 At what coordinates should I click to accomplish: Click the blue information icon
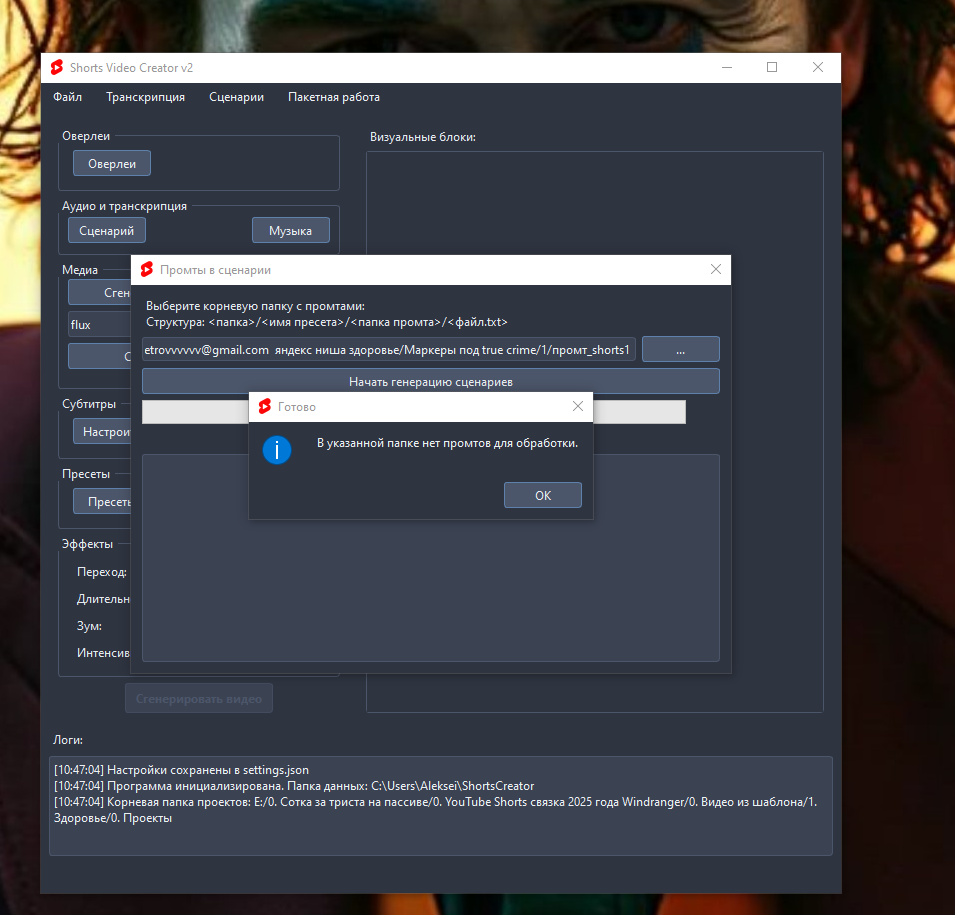coord(277,450)
